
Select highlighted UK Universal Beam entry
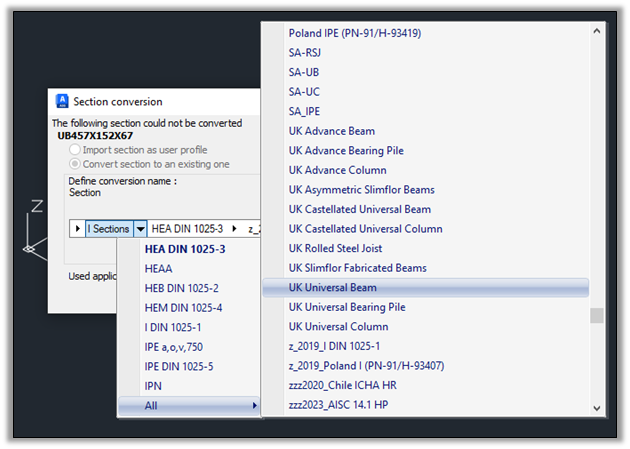[x=425, y=288]
